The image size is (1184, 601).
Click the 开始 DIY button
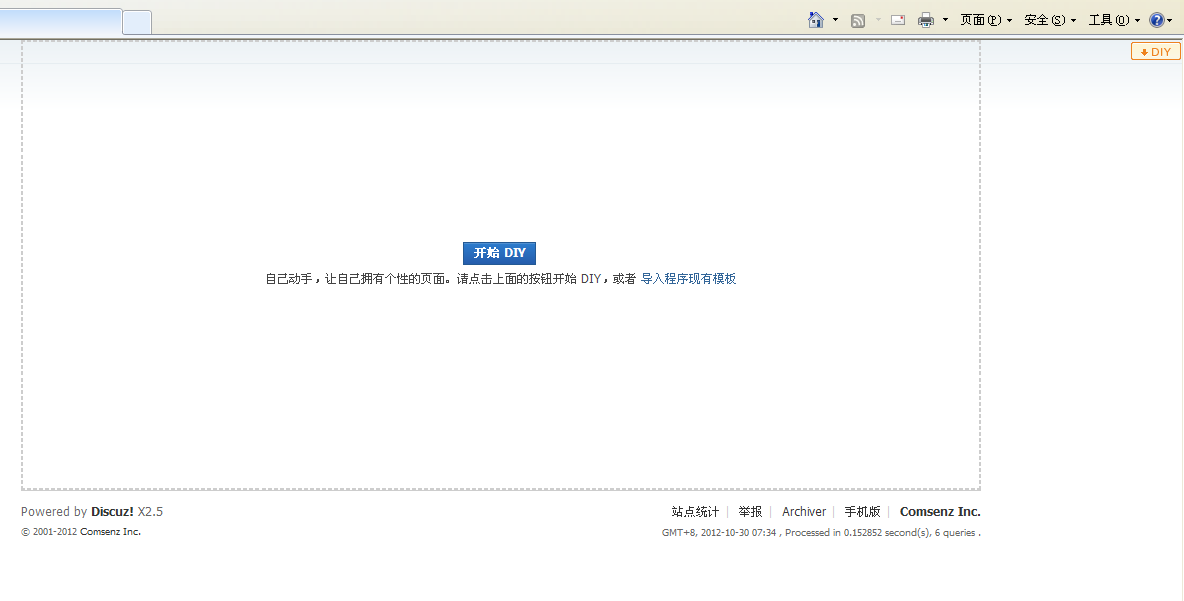click(x=499, y=253)
